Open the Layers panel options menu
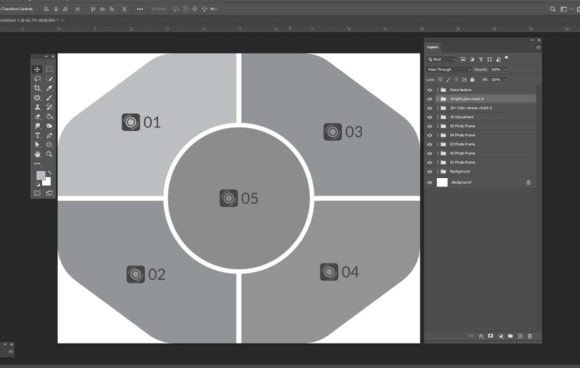Viewport: 580px width, 368px height. point(538,47)
